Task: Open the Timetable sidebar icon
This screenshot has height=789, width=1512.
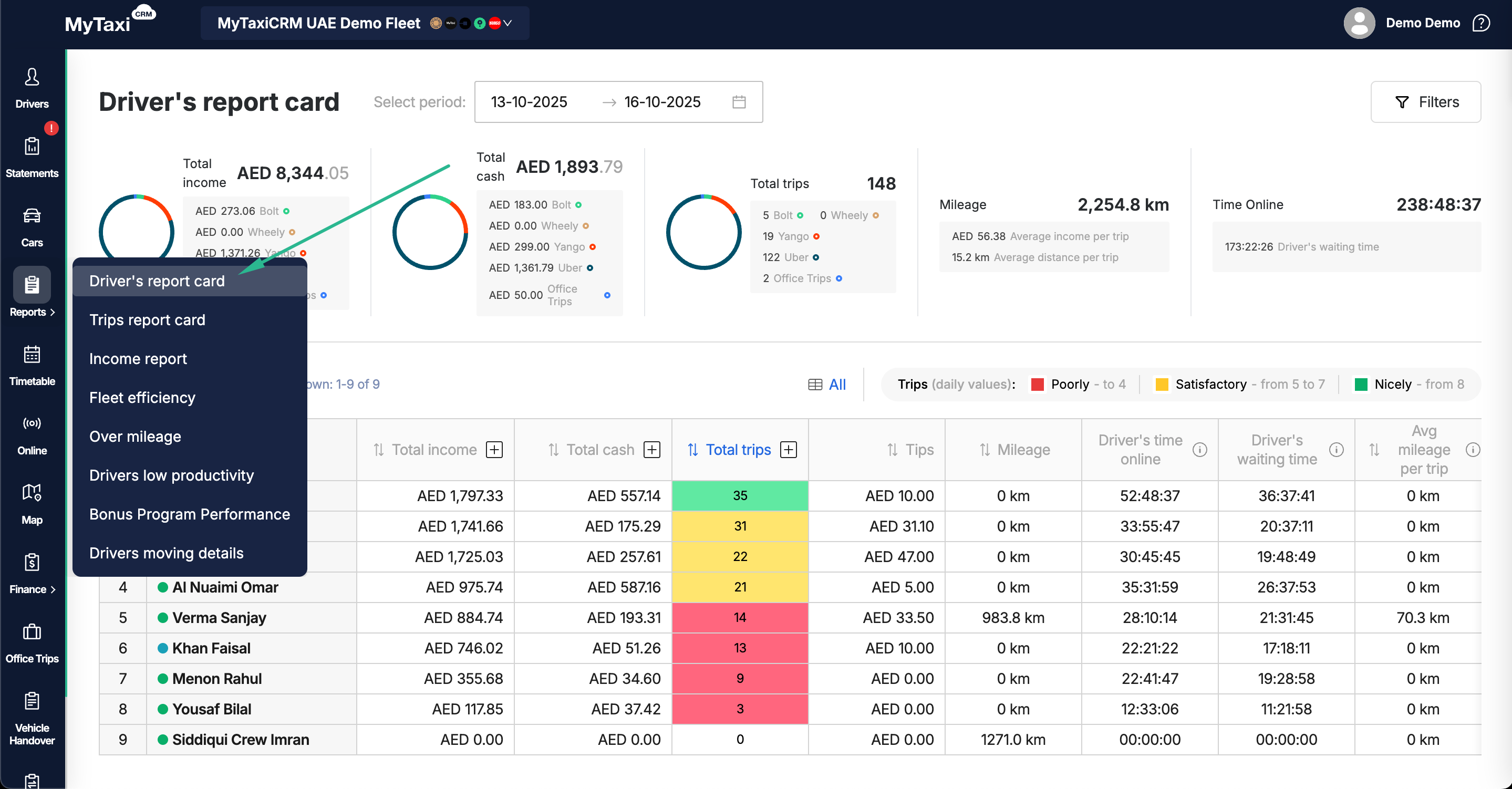Action: point(32,355)
